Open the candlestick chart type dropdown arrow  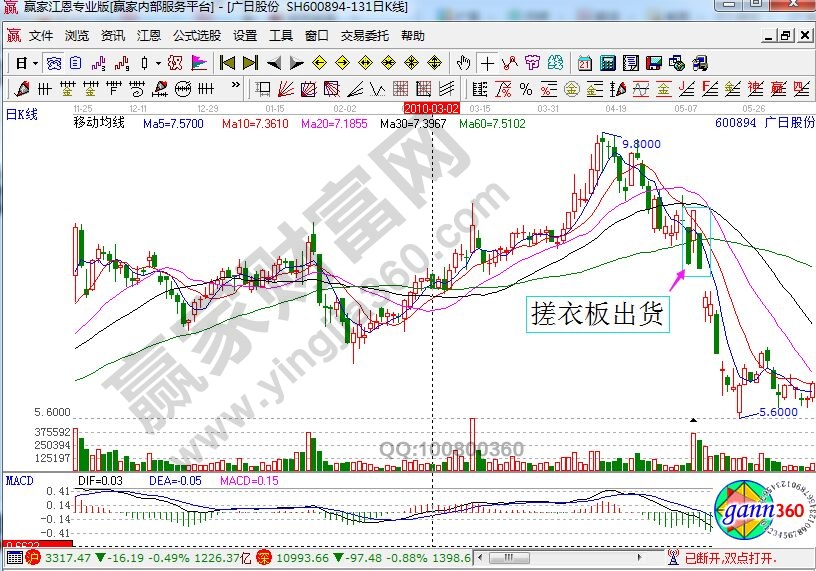pyautogui.click(x=158, y=62)
